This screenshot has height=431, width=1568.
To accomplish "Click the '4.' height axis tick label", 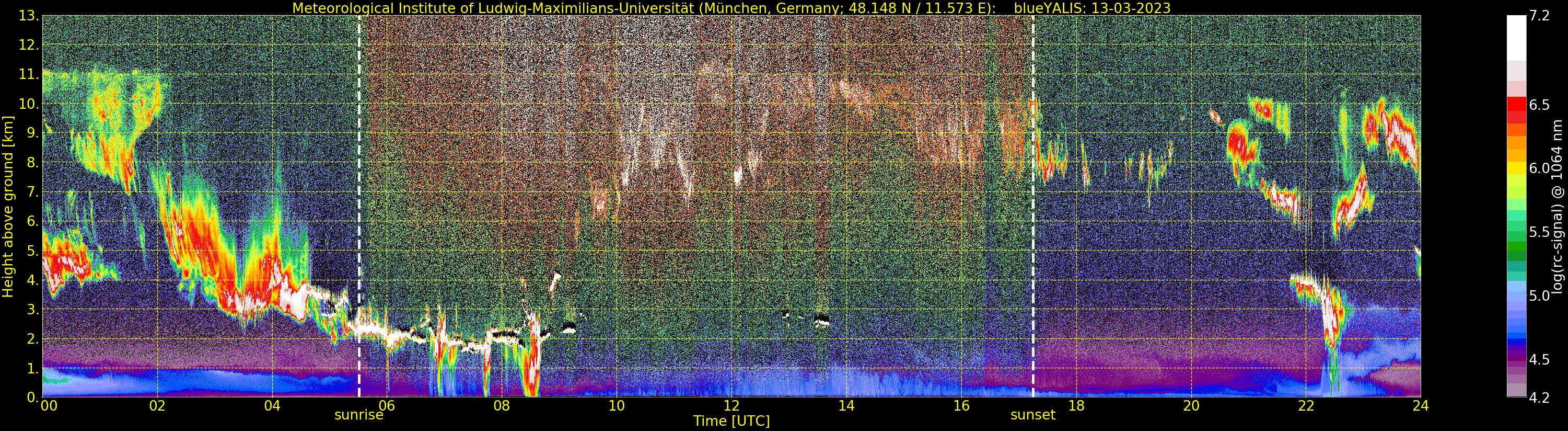I will pyautogui.click(x=33, y=280).
